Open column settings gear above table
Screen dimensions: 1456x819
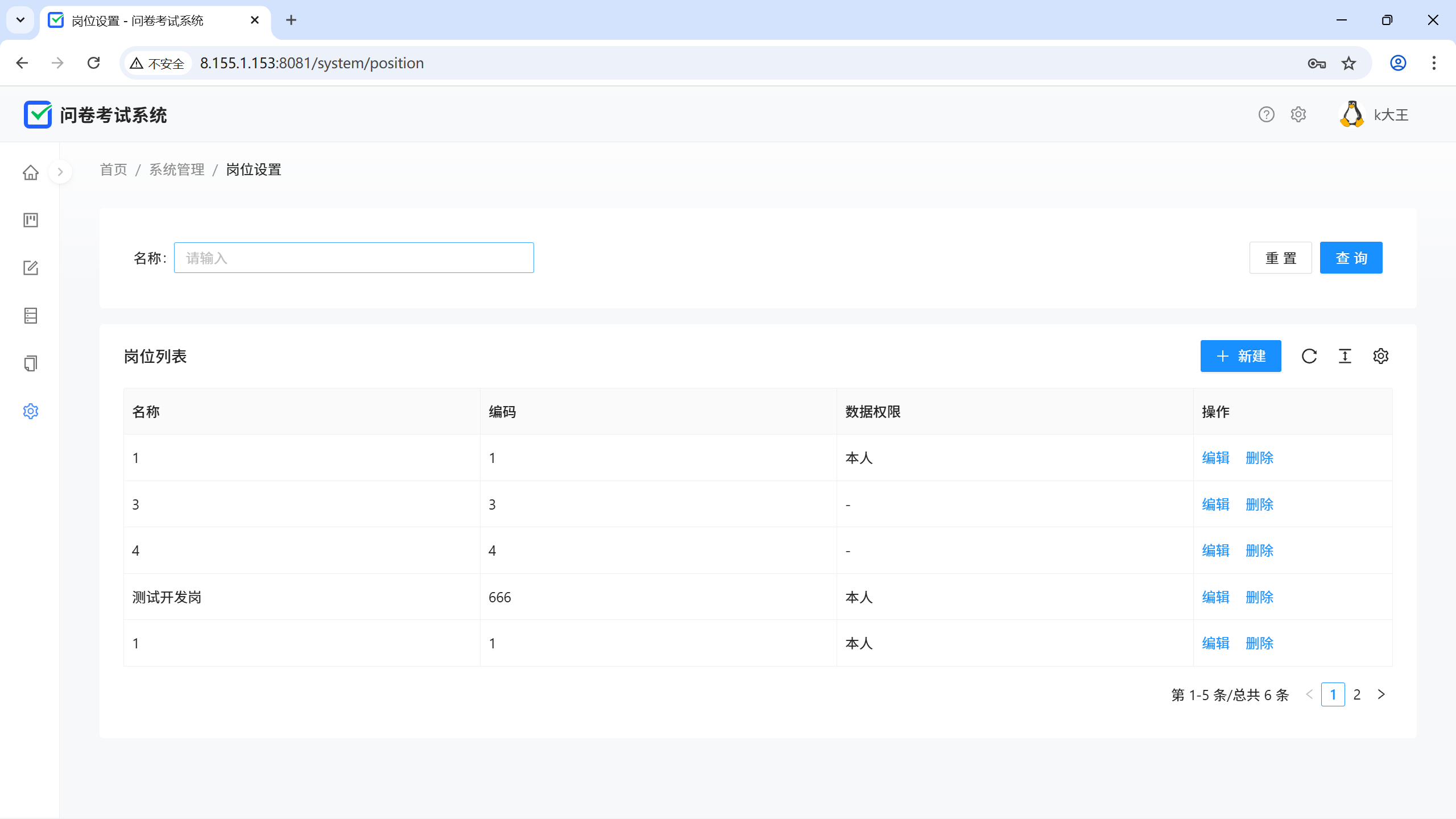pos(1381,356)
